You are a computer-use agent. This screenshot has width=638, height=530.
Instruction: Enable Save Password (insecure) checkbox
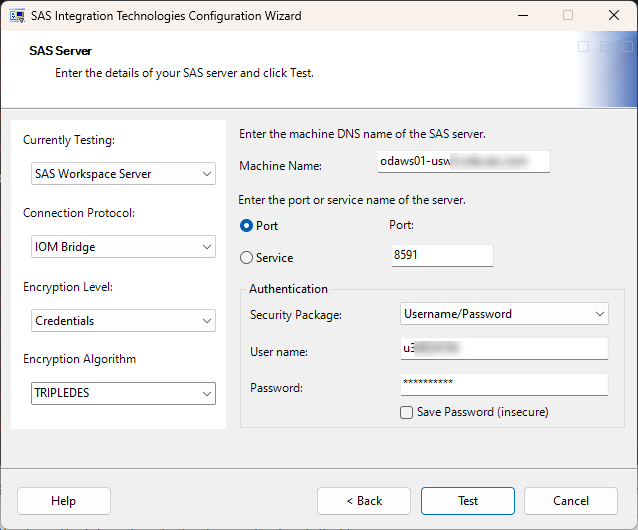coord(406,412)
